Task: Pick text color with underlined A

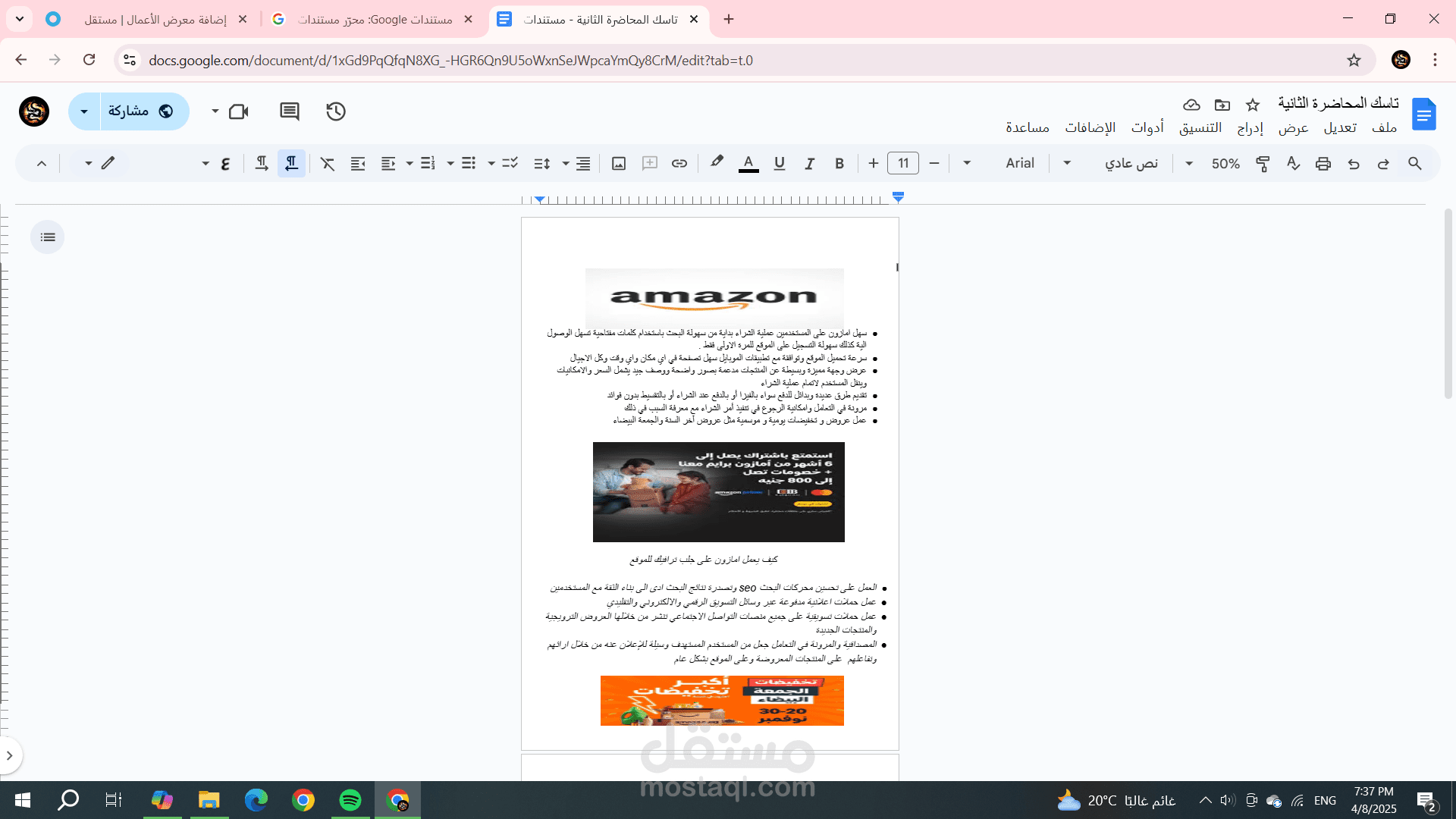Action: tap(748, 163)
